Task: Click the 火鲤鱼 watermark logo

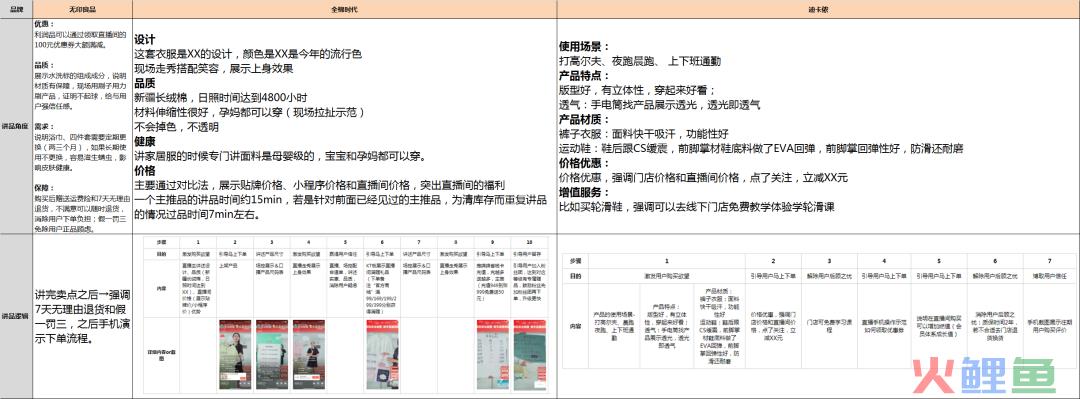Action: tap(984, 376)
